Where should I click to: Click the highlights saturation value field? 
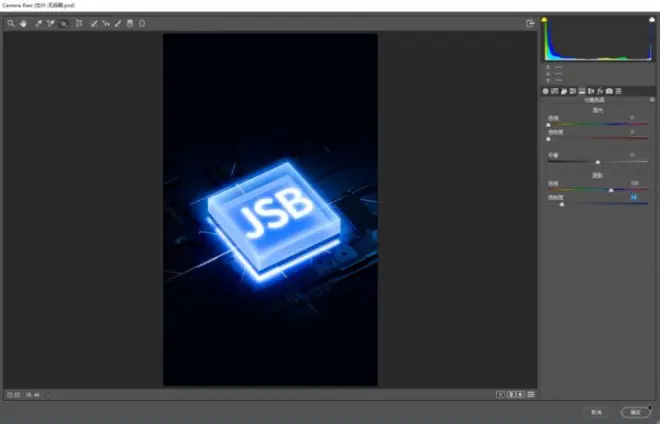(x=633, y=132)
